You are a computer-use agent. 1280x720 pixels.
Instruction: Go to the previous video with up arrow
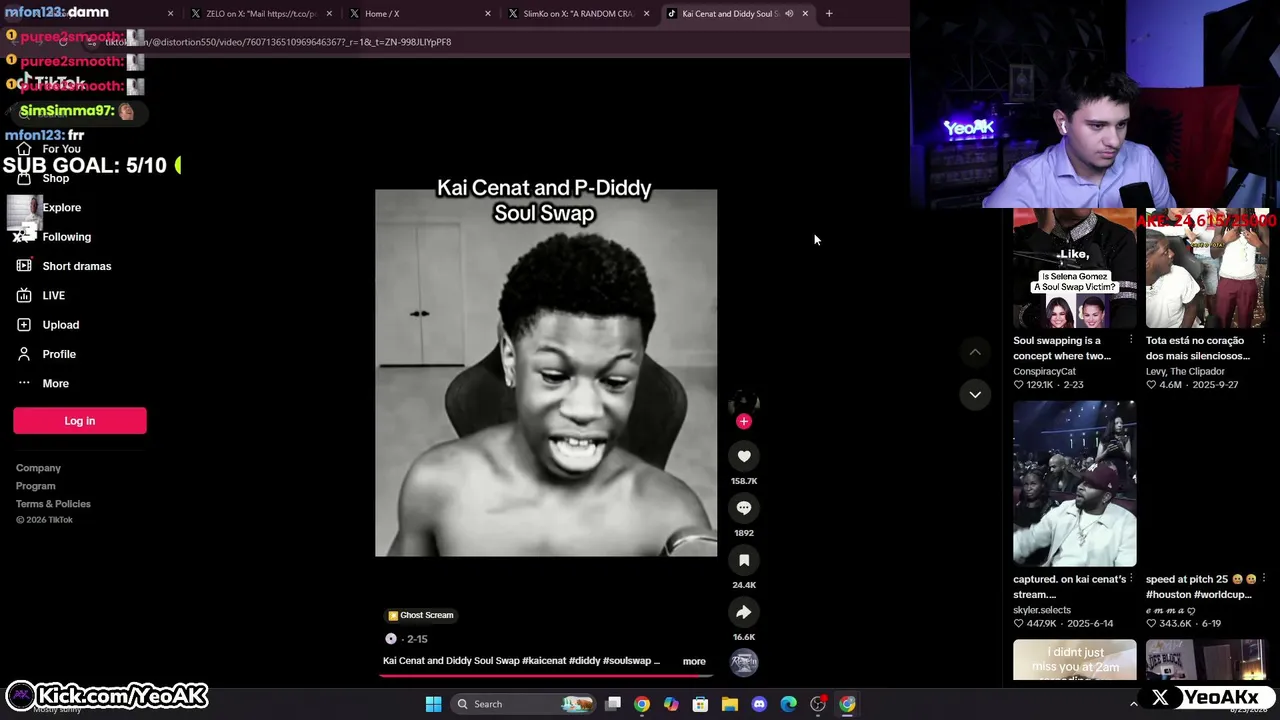975,352
